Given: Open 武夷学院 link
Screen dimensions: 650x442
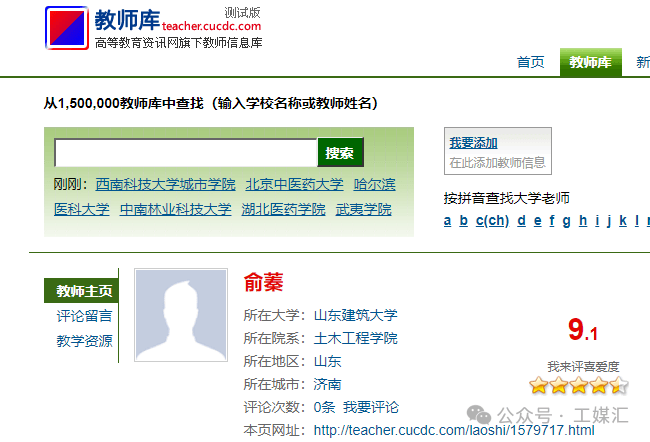Looking at the screenshot, I should [x=363, y=210].
